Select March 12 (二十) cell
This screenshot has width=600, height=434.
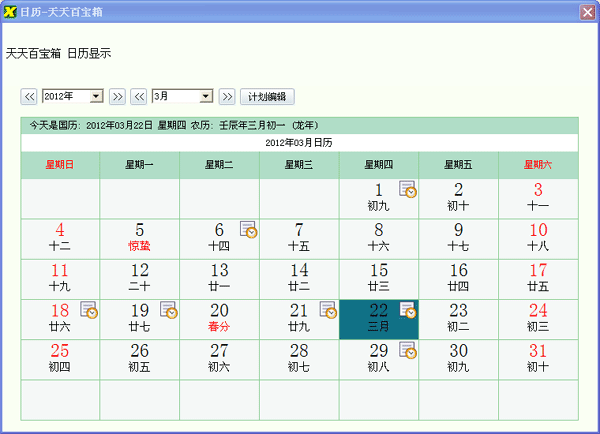[x=140, y=279]
